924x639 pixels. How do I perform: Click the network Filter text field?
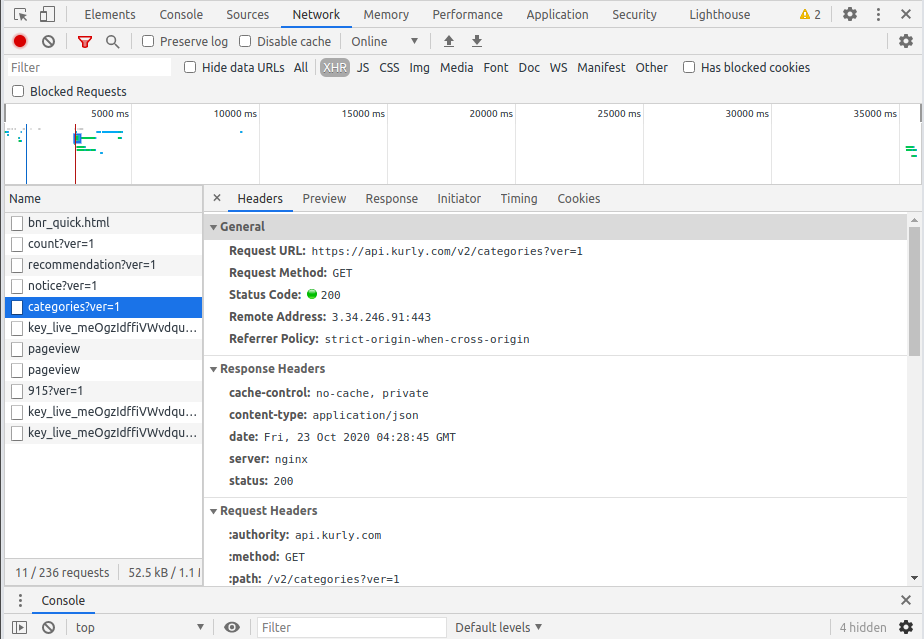point(89,67)
